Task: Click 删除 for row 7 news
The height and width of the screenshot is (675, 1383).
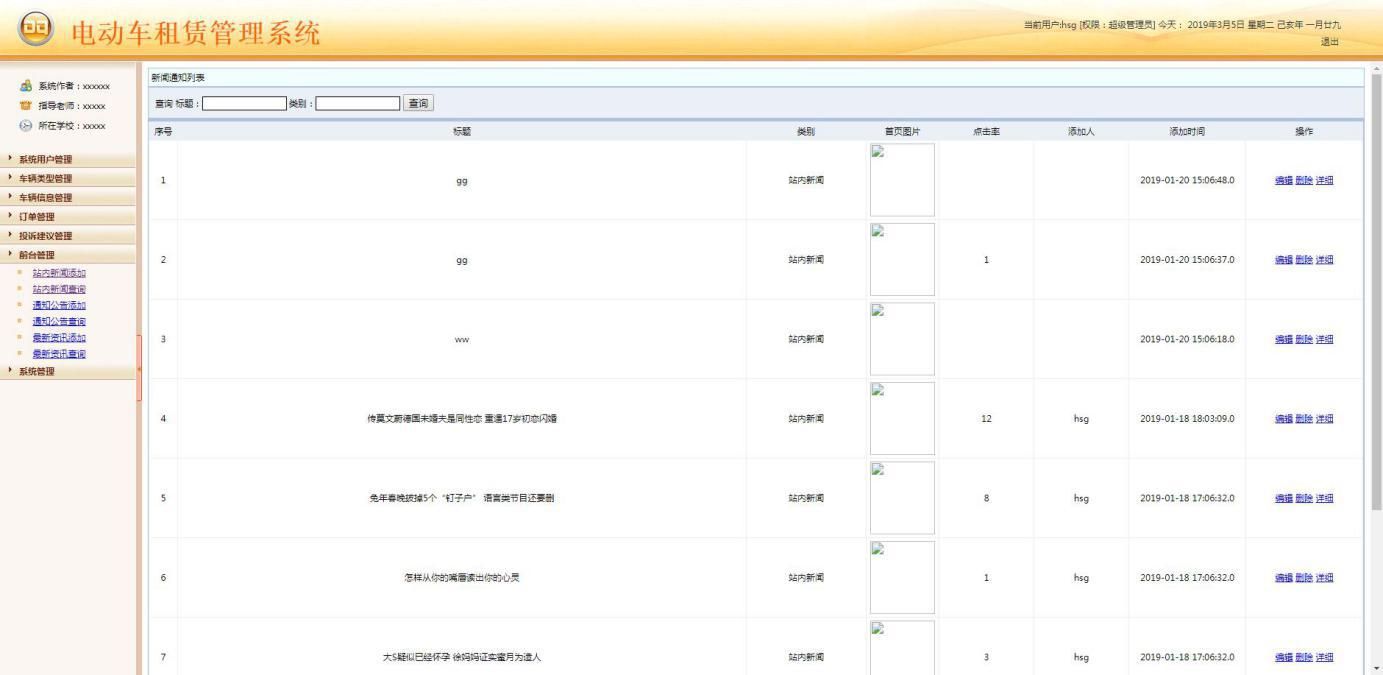Action: click(x=1304, y=657)
